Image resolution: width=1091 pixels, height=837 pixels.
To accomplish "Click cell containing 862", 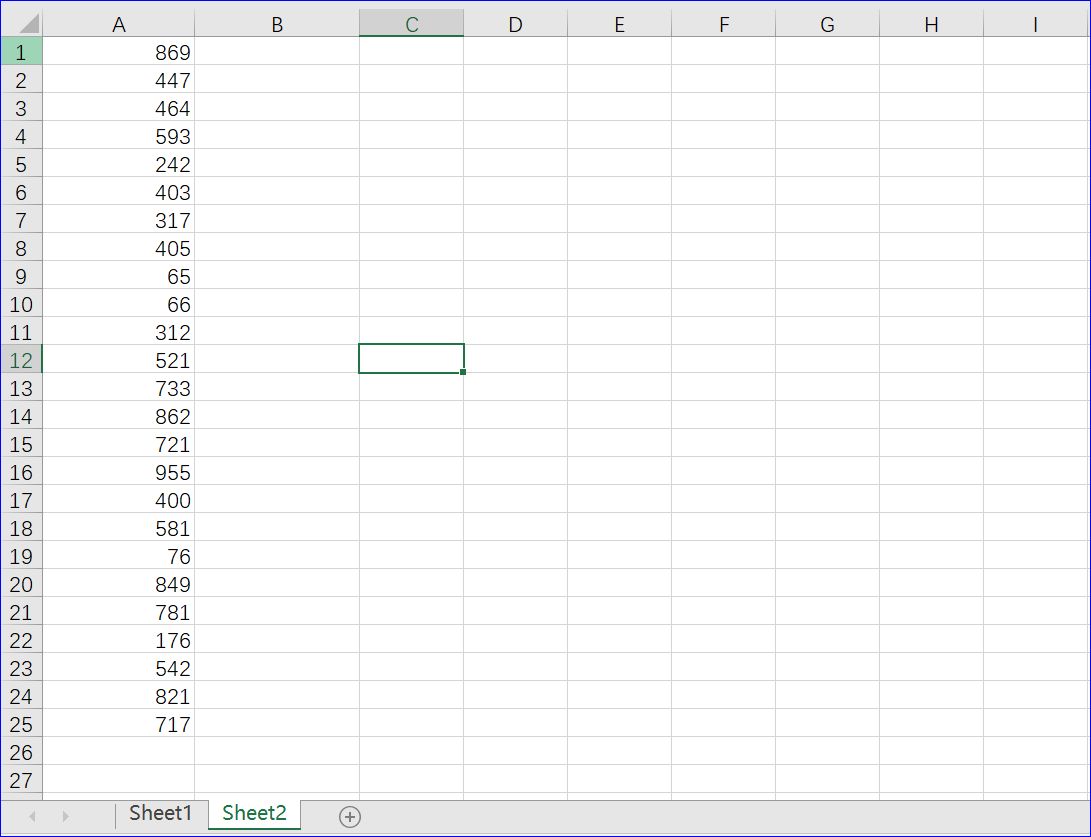I will [x=118, y=415].
